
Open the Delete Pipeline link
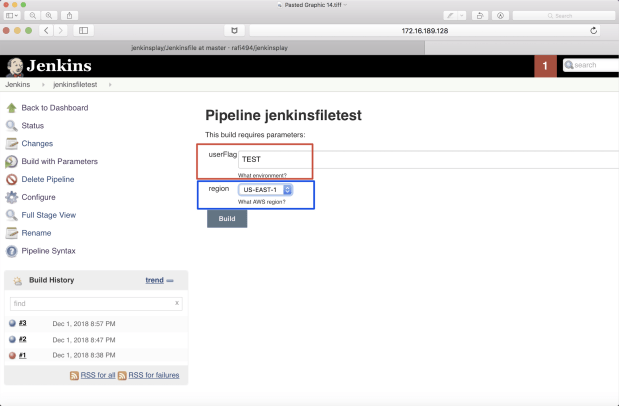click(x=48, y=179)
